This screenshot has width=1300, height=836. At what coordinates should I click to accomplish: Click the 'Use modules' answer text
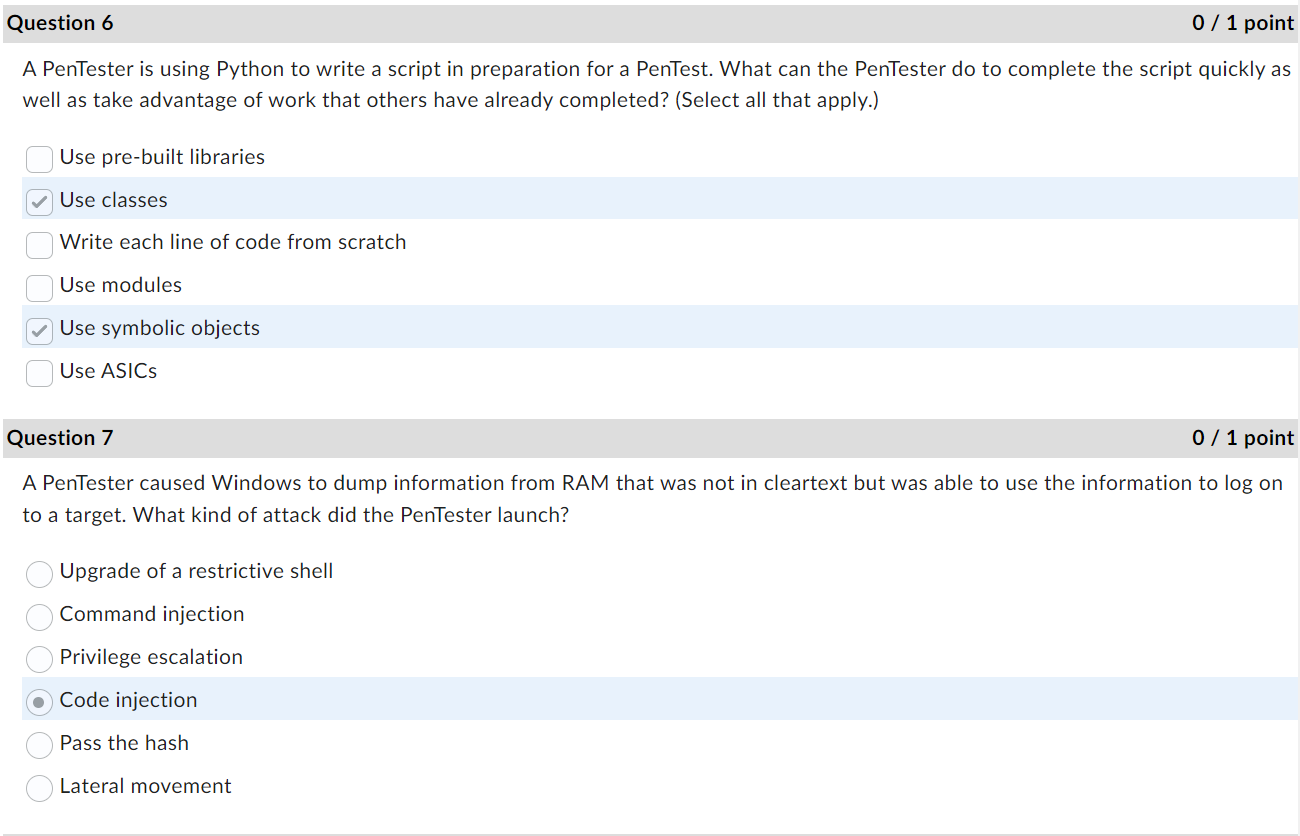[x=121, y=285]
